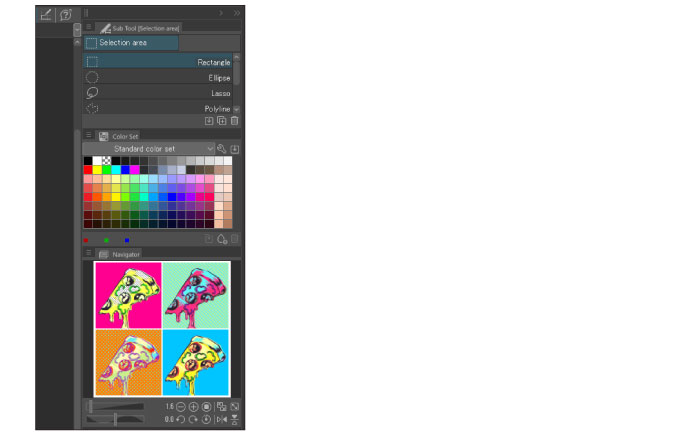Viewport: 693px width, 444px height.
Task: Pick the white swatch in top row
Action: pyautogui.click(x=97, y=161)
